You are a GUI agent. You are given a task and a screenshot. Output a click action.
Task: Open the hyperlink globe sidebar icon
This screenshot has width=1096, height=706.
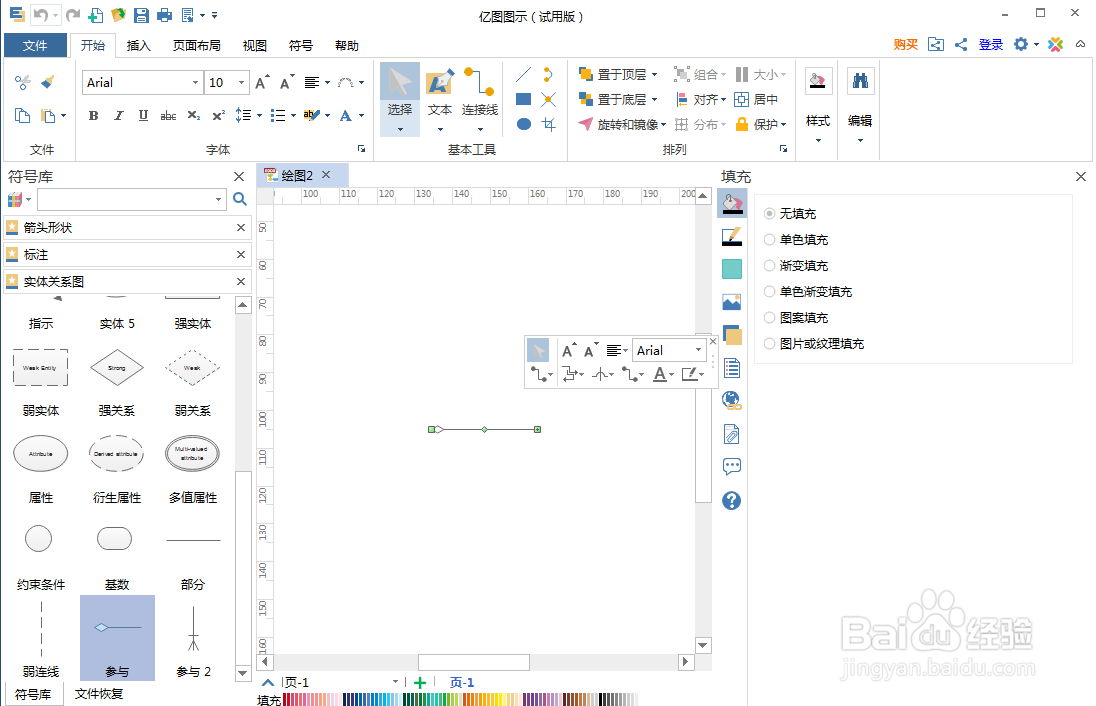coord(731,400)
